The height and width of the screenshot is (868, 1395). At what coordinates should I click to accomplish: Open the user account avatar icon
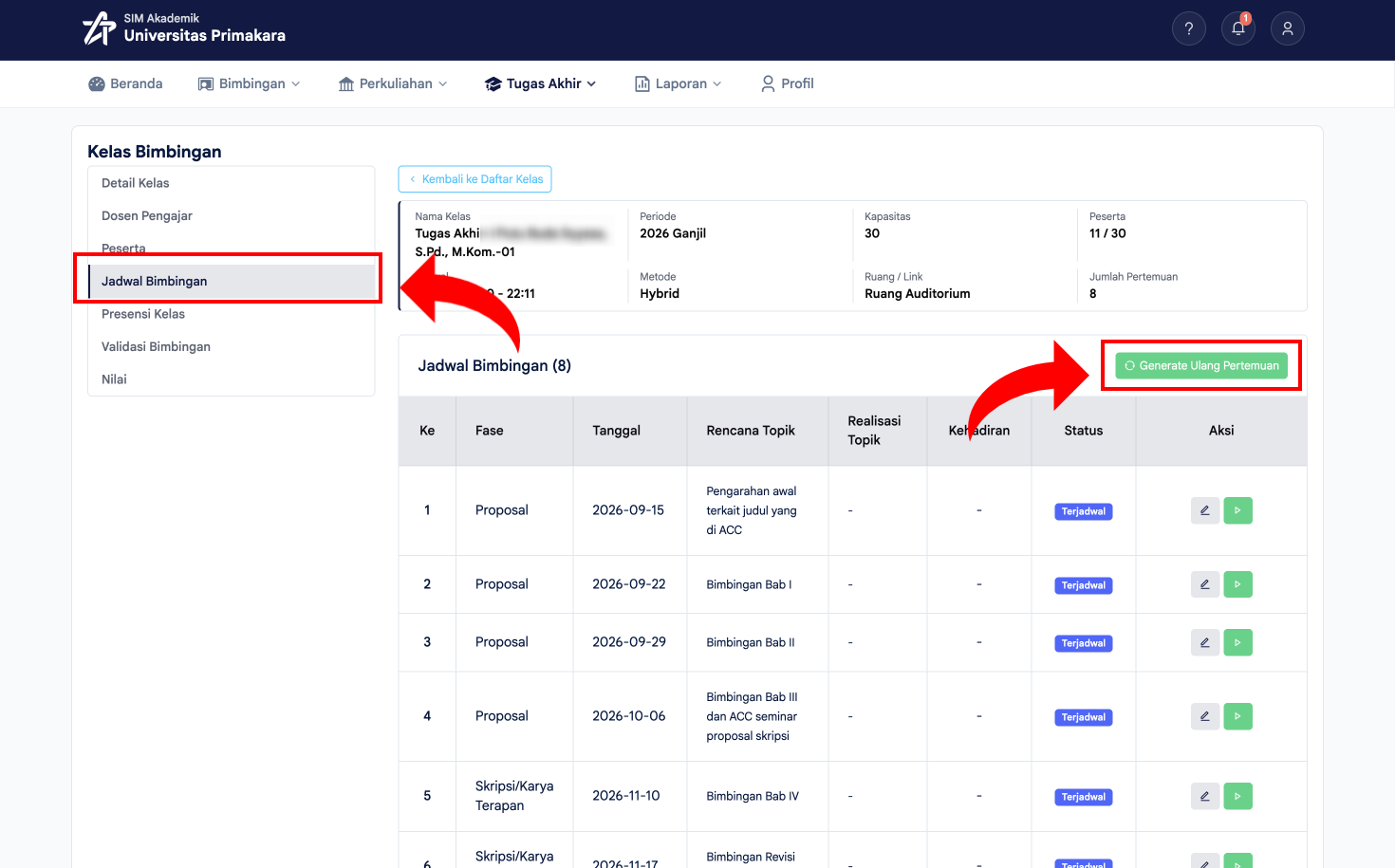click(x=1288, y=28)
